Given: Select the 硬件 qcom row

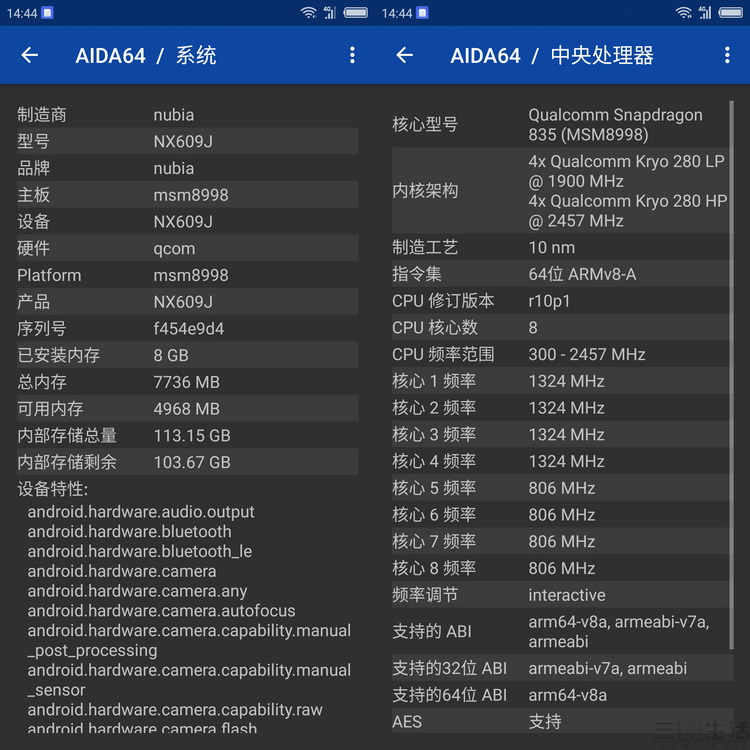Looking at the screenshot, I should (x=188, y=248).
